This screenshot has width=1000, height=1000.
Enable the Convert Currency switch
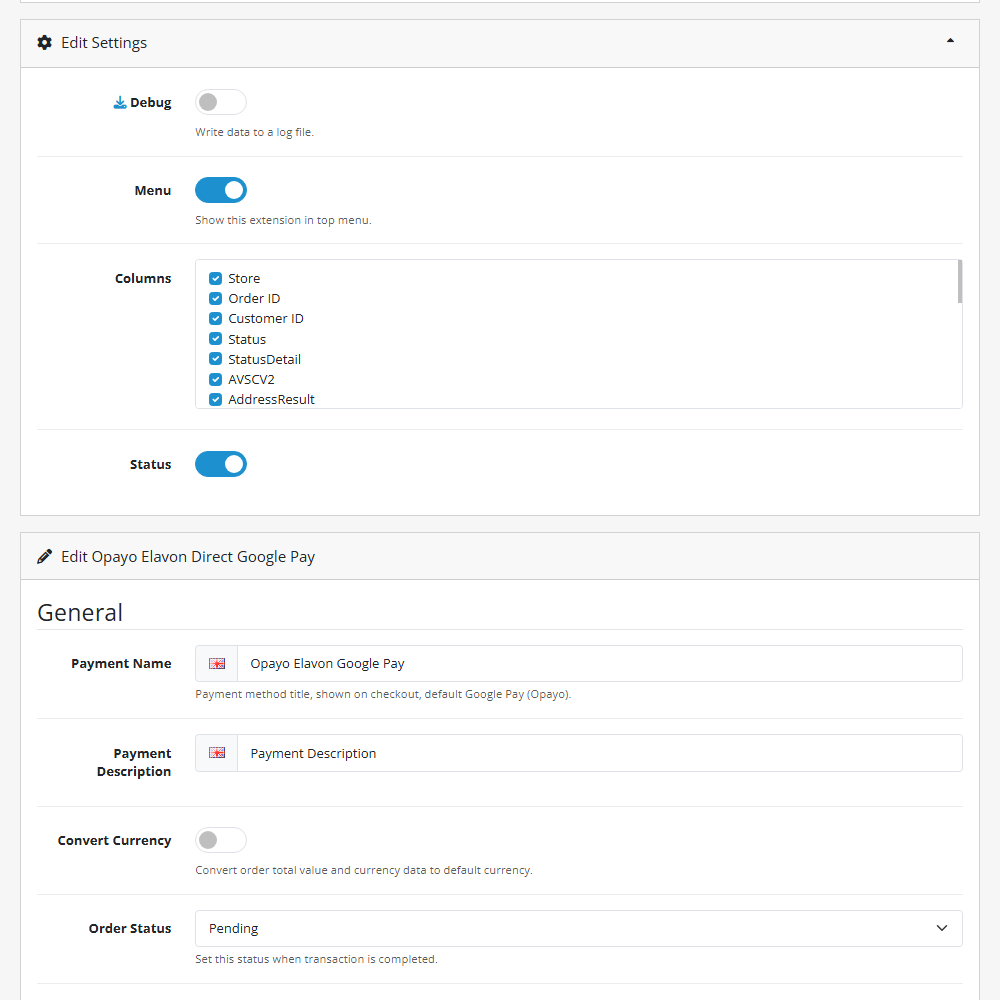220,840
